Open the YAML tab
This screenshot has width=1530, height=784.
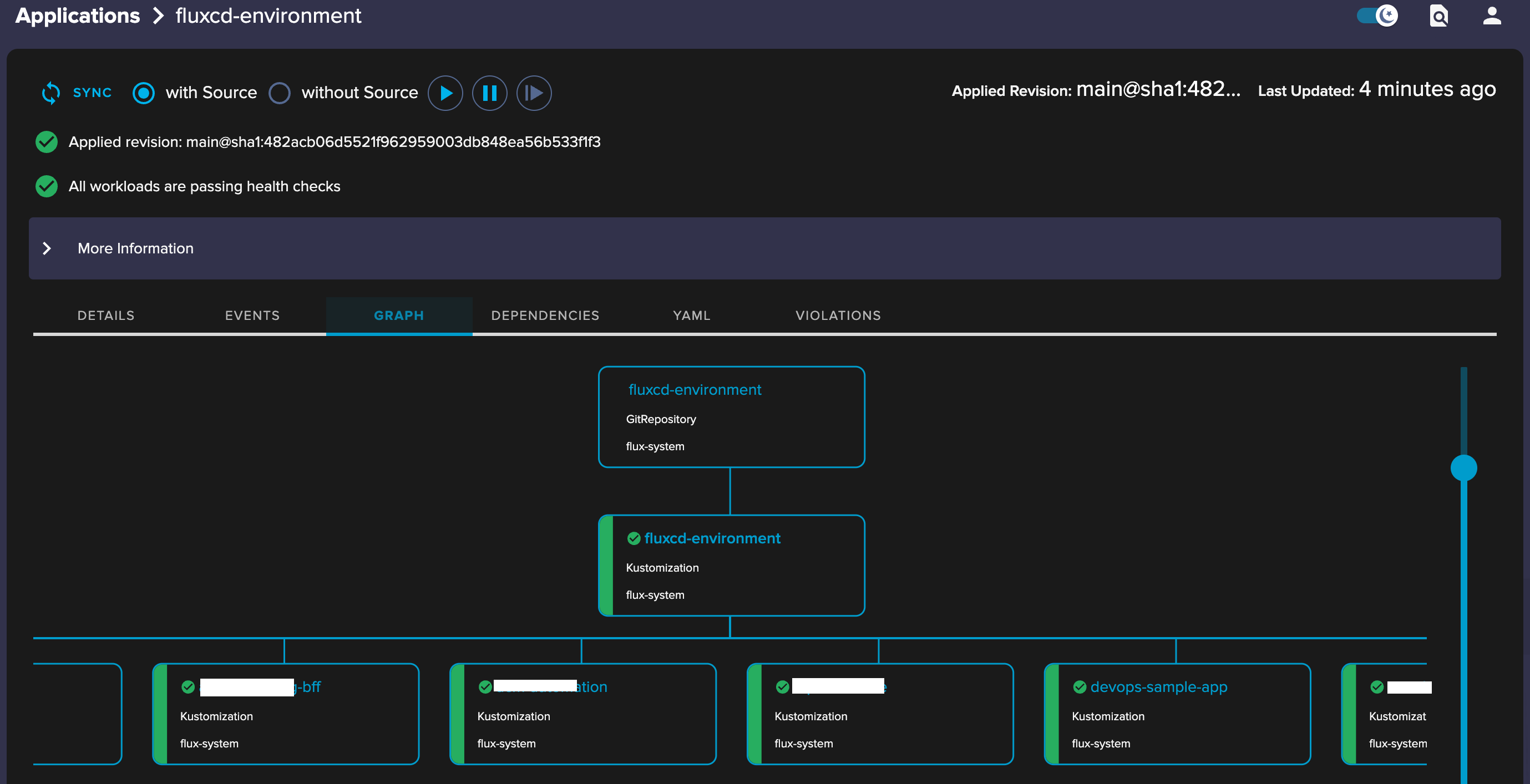point(691,315)
